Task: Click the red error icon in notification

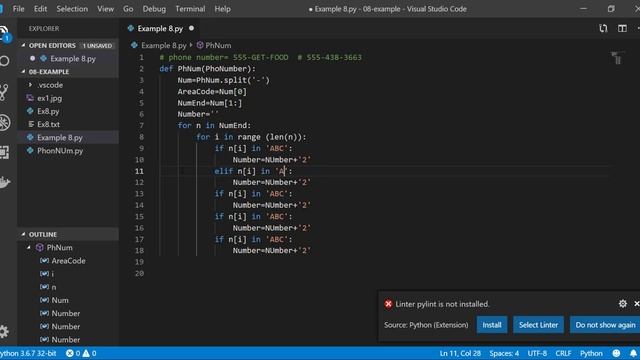Action: pyautogui.click(x=388, y=304)
